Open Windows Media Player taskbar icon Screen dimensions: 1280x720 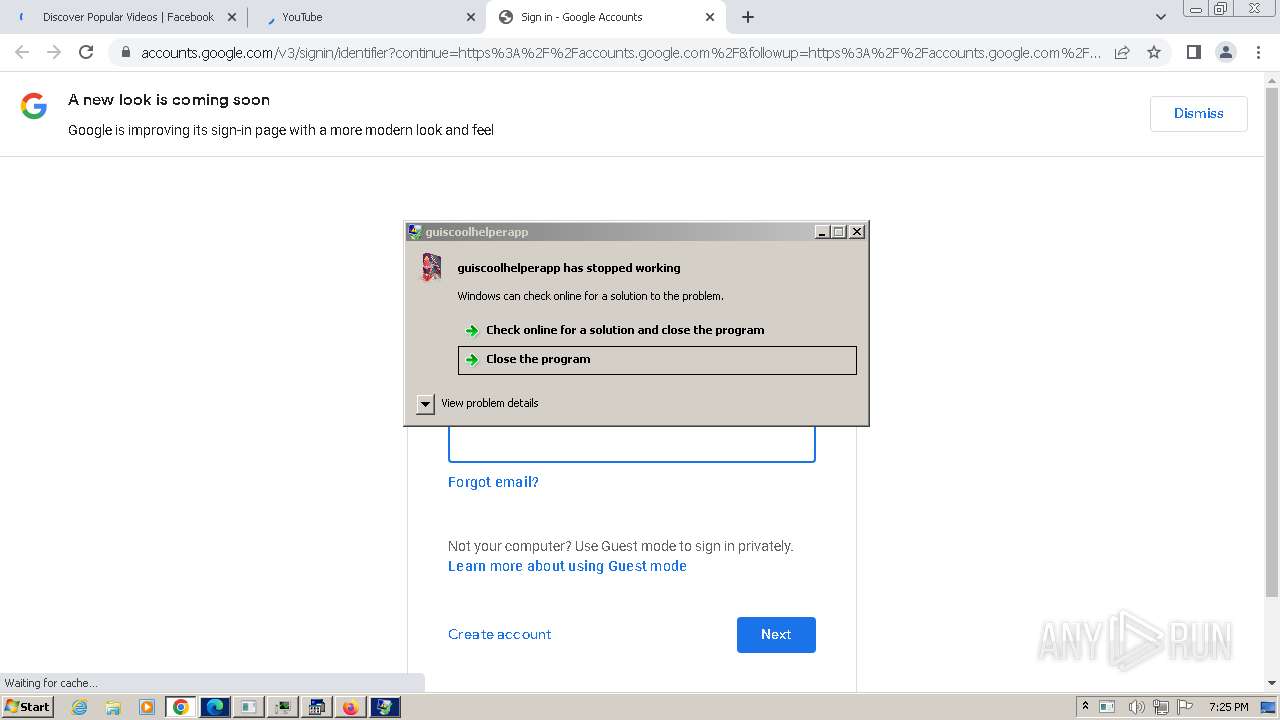146,707
